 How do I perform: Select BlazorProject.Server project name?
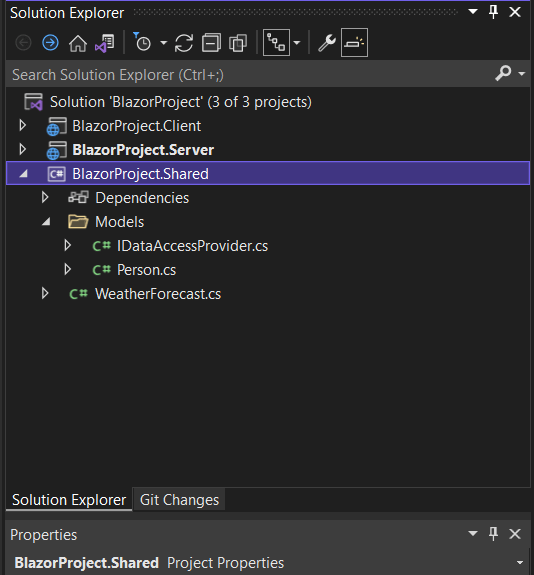pyautogui.click(x=143, y=150)
